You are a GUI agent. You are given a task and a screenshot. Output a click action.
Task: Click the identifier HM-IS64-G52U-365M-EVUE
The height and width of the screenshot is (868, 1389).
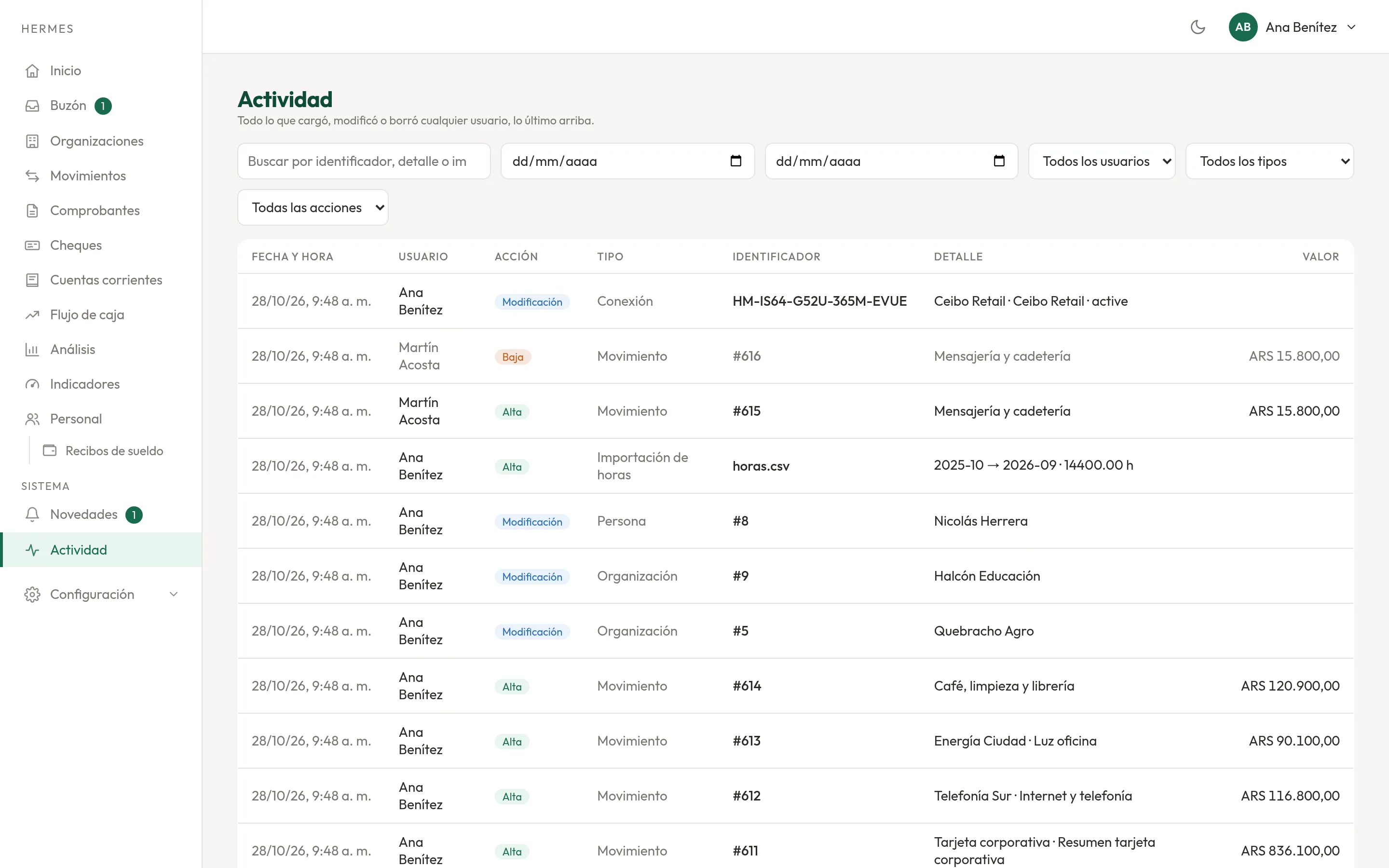[x=819, y=301]
